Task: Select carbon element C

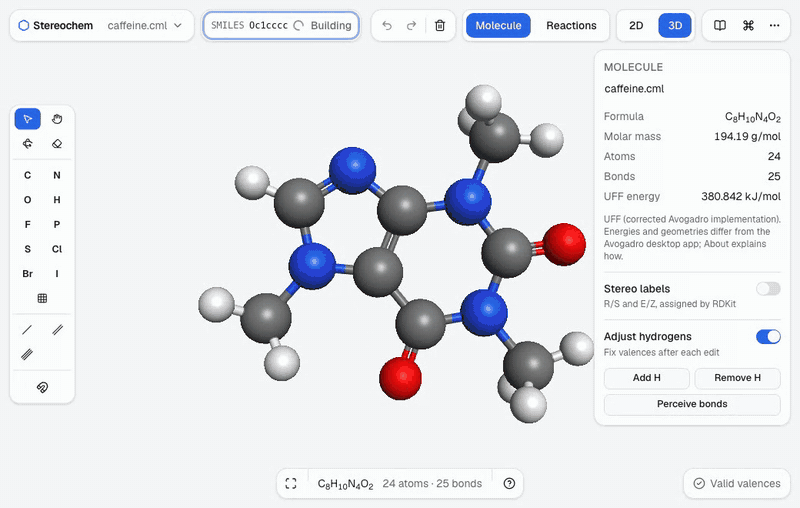Action: [x=28, y=175]
